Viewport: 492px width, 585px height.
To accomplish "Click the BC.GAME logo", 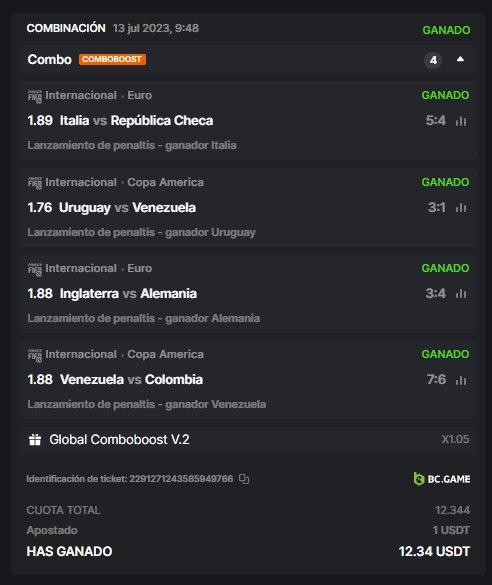I will 442,479.
